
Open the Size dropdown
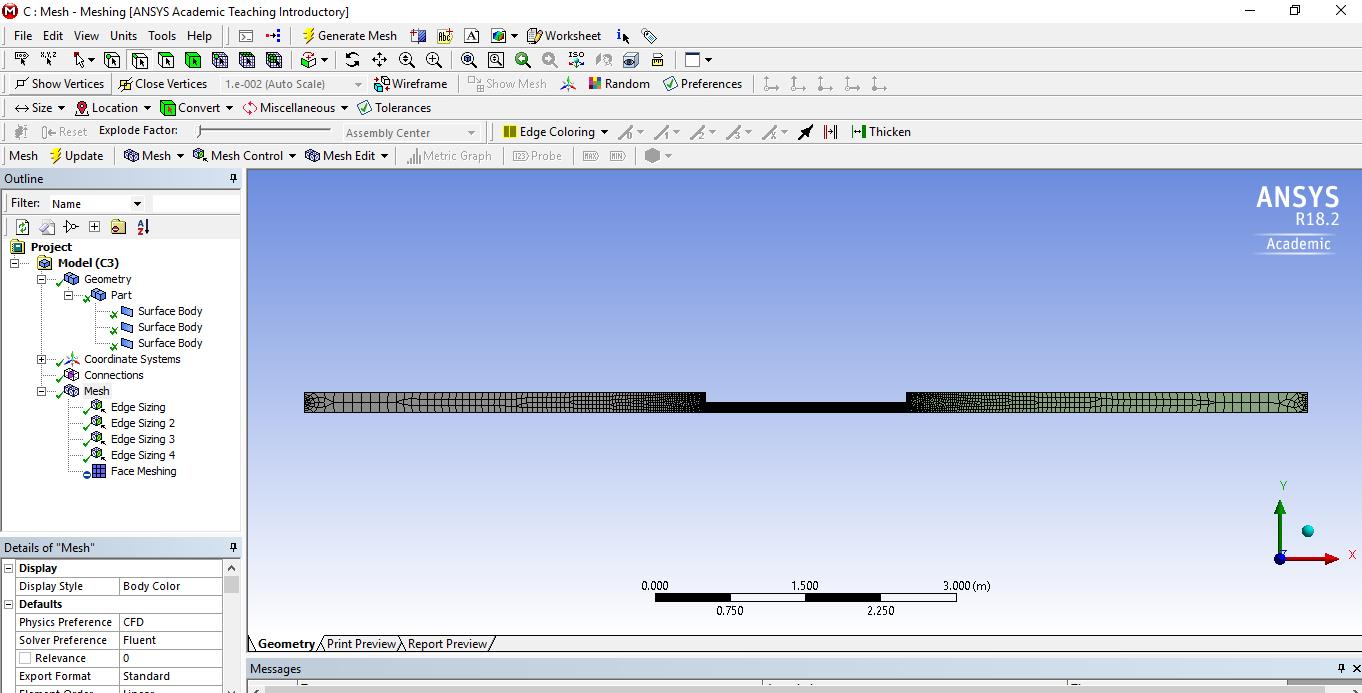click(x=39, y=108)
